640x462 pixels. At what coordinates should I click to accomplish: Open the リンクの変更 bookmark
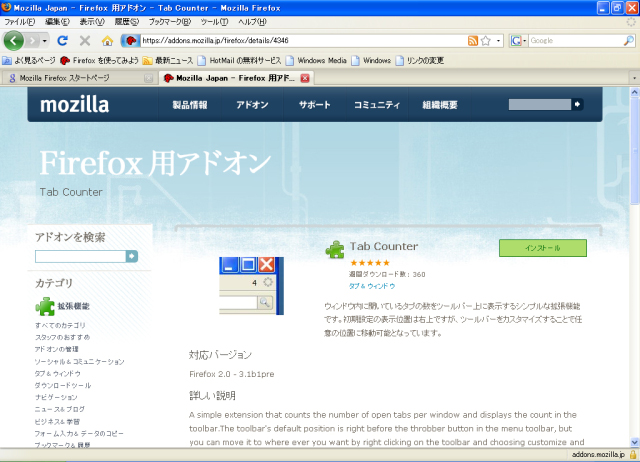pos(420,61)
